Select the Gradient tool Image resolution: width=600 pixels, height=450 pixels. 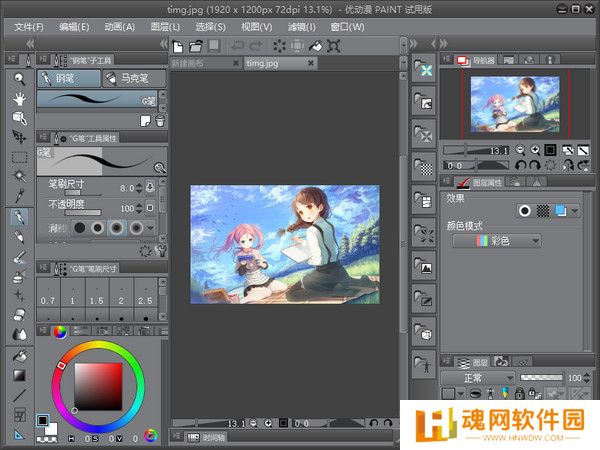(x=19, y=375)
